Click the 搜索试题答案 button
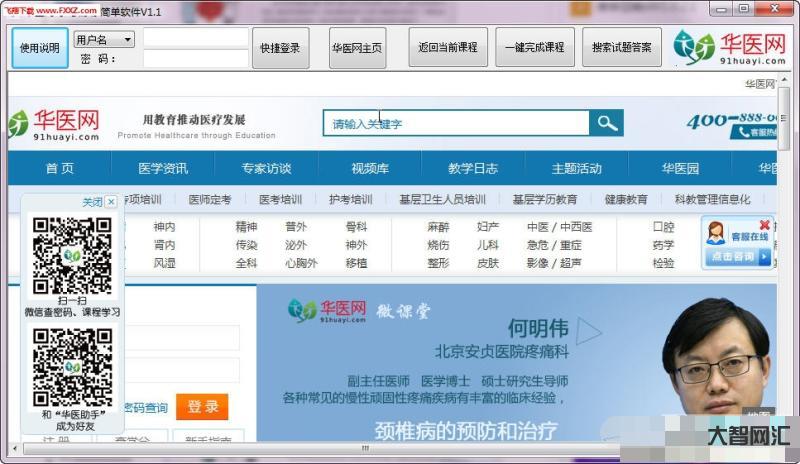Screen dimensions: 800x464 pyautogui.click(x=621, y=48)
